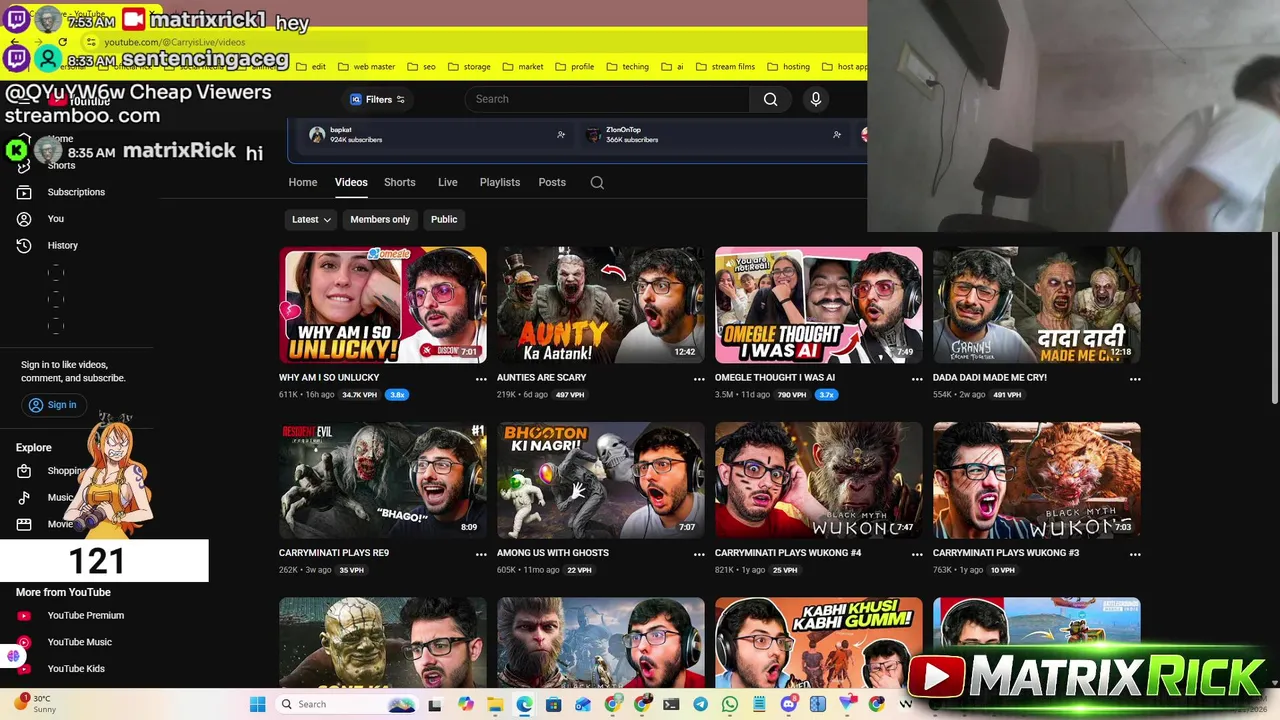Viewport: 1280px width, 720px height.
Task: Click the Sign in button
Action: [x=53, y=405]
